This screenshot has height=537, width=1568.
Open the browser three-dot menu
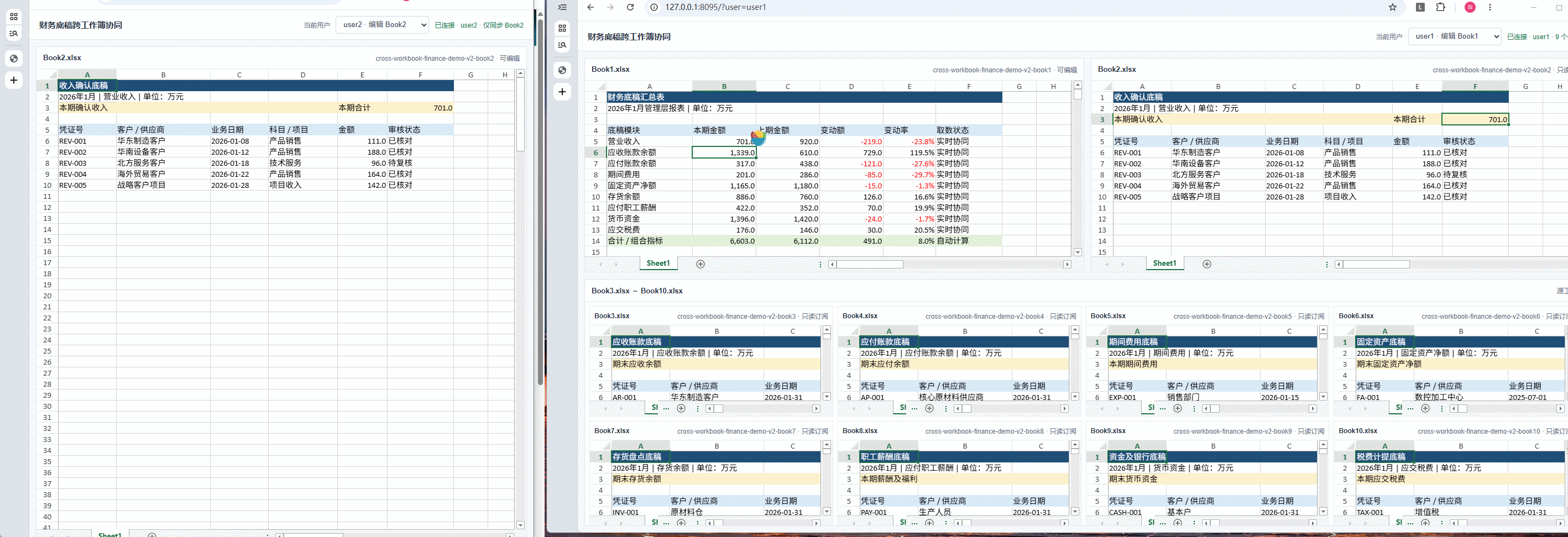(1490, 7)
